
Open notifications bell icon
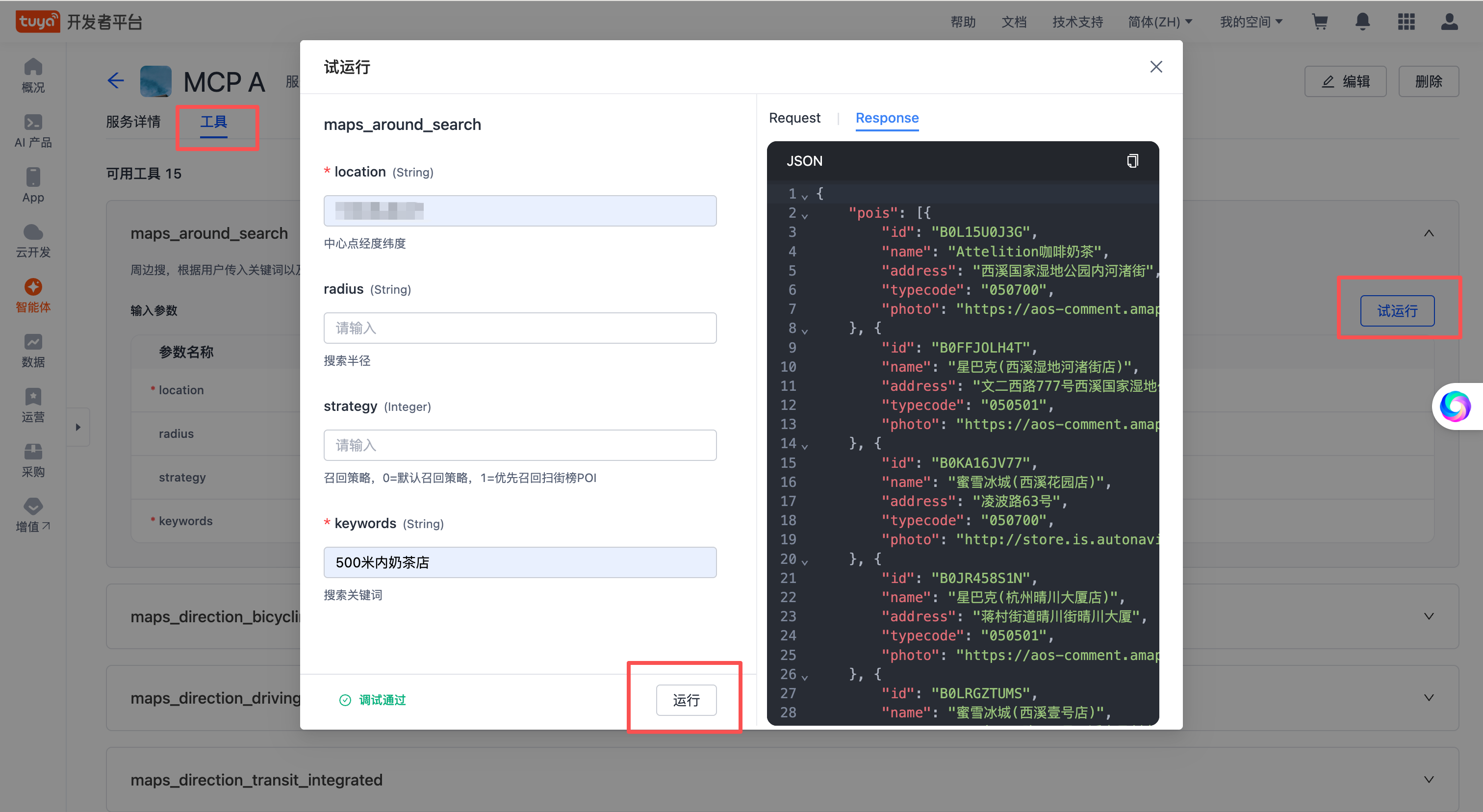1362,22
